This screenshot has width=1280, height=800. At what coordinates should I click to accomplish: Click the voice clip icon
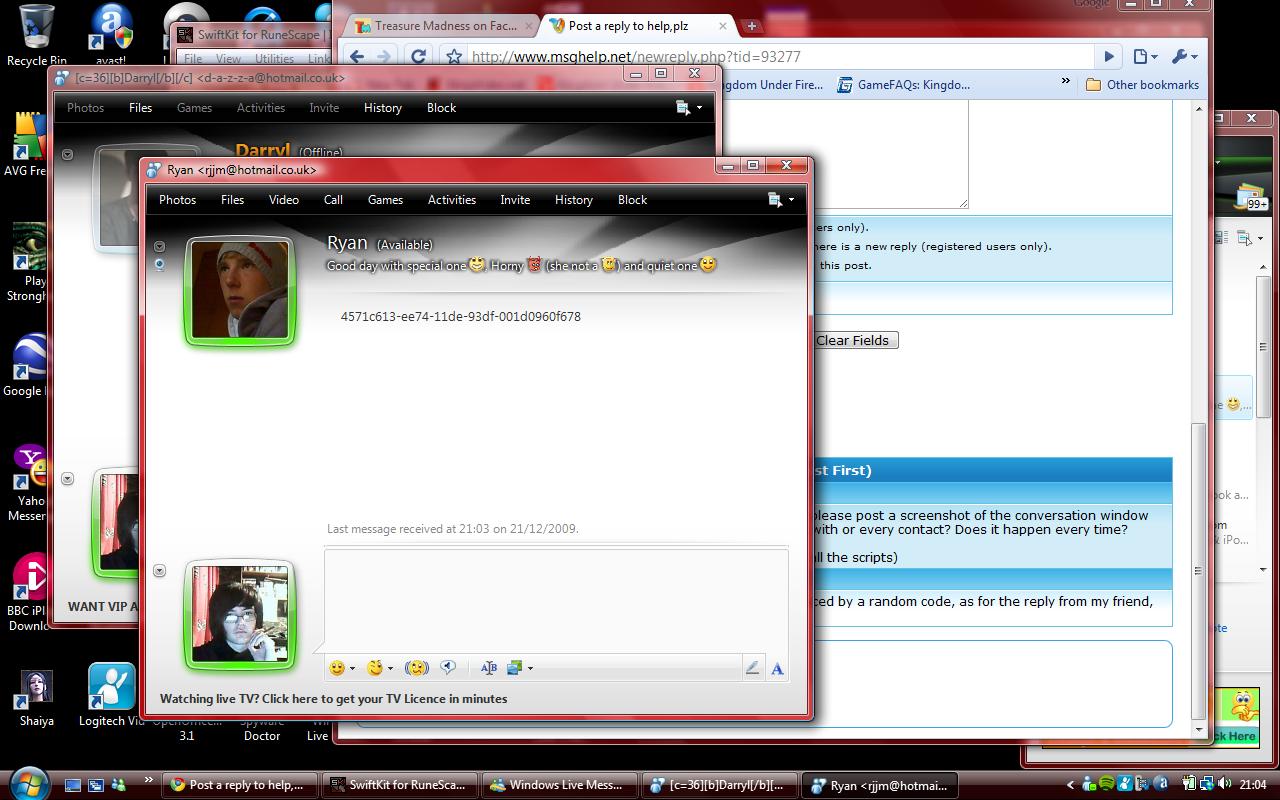[x=448, y=668]
